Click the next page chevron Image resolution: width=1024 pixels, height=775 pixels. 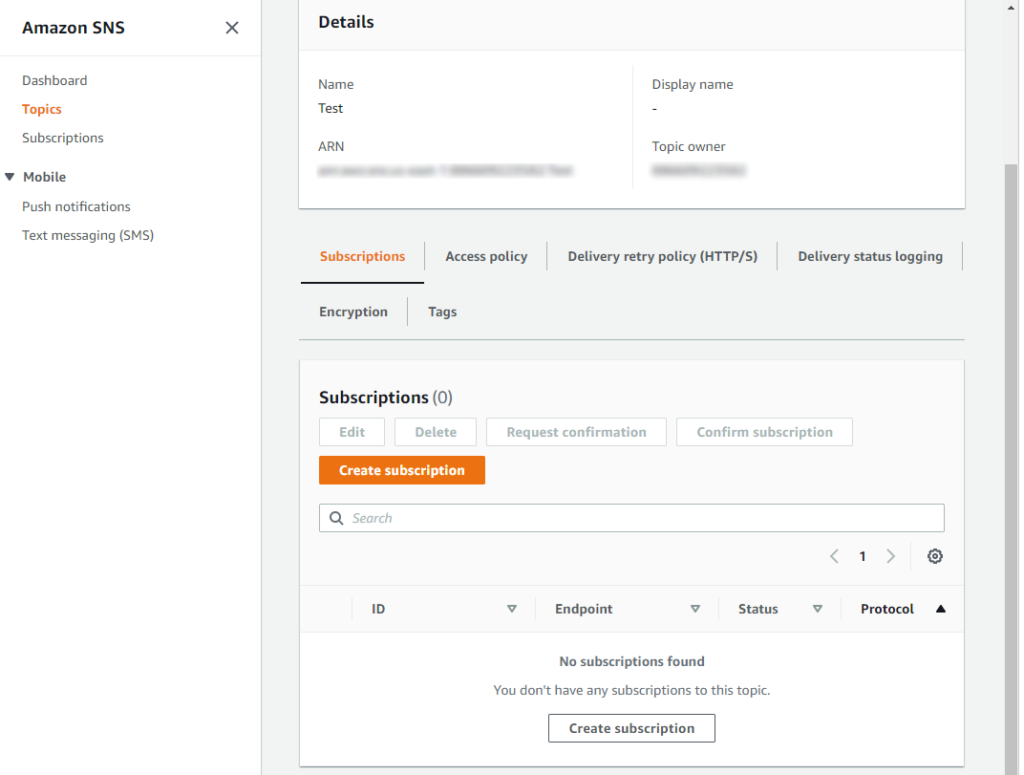pos(890,556)
